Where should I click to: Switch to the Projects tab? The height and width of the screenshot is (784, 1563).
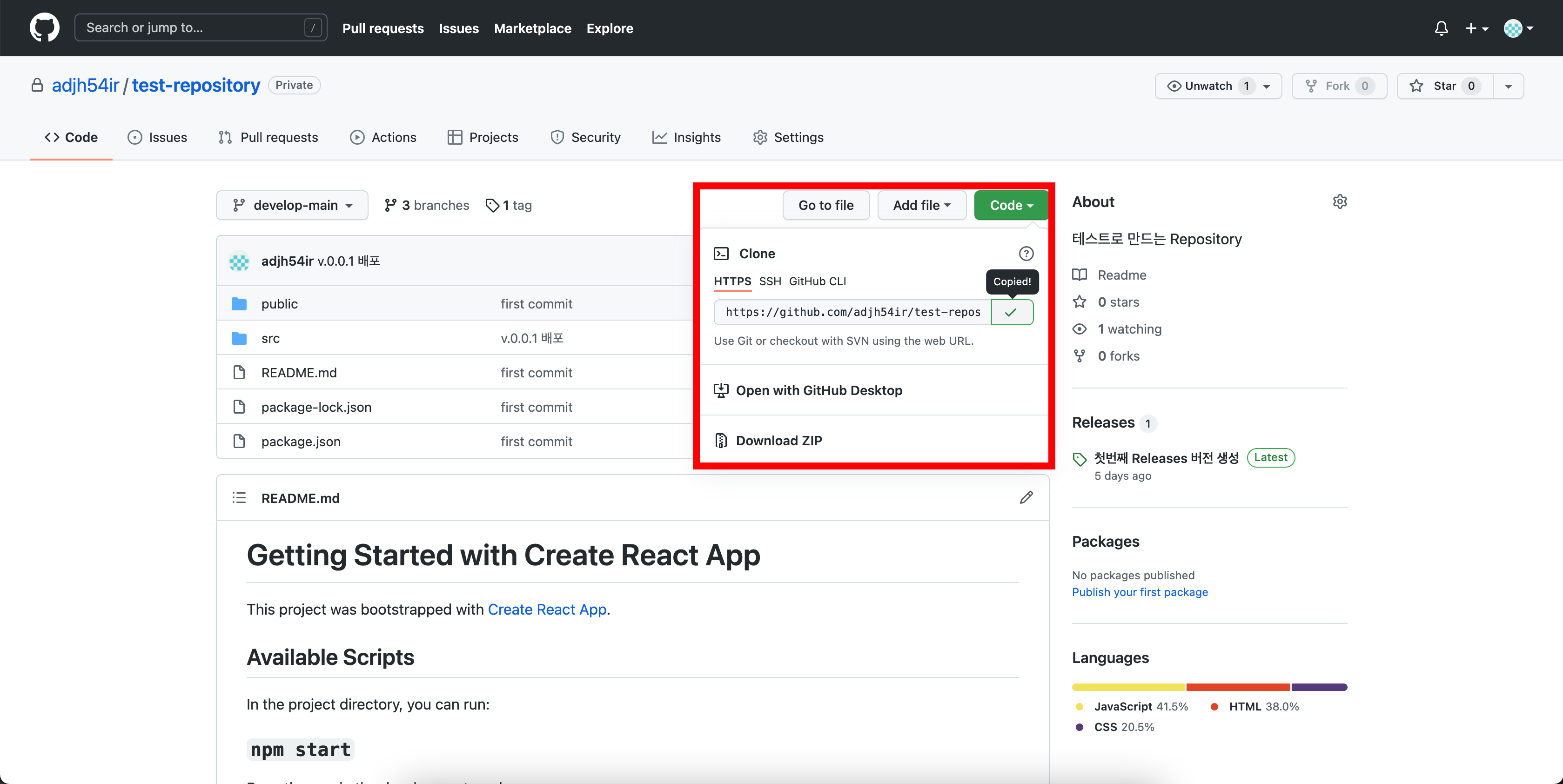click(483, 137)
